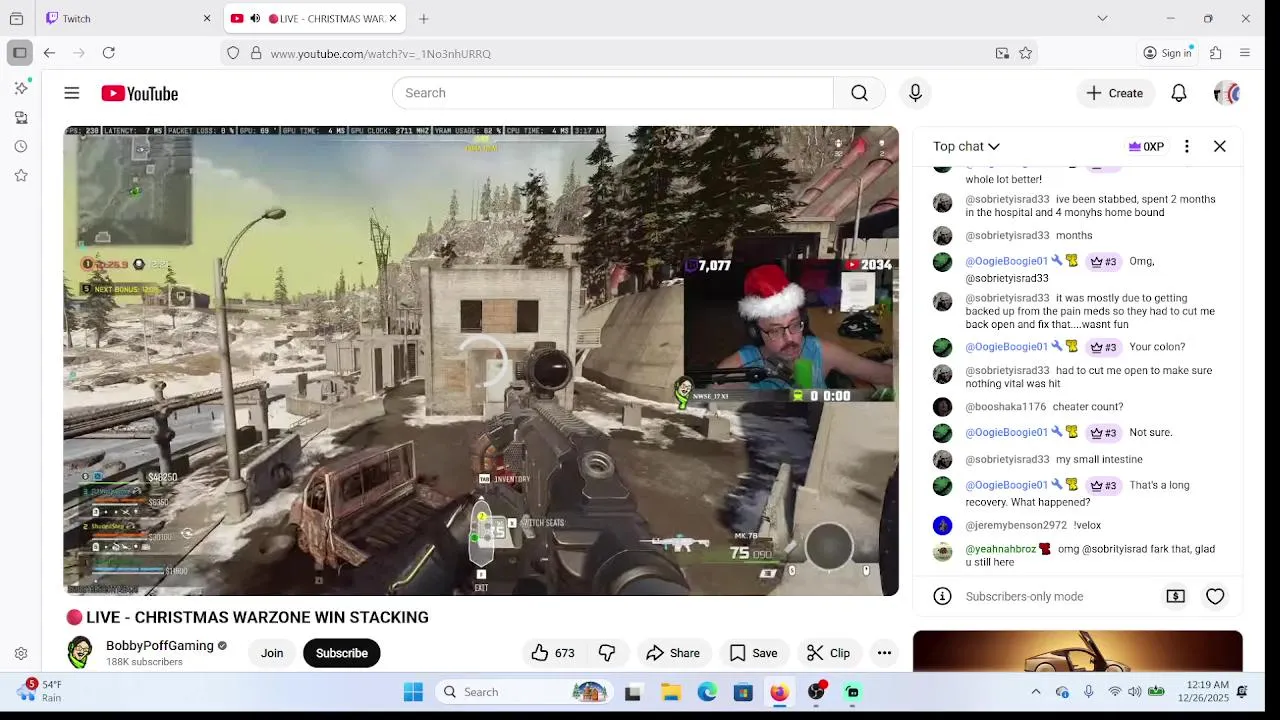The image size is (1280, 720).
Task: Open the sidebar bookmarks star icon
Action: (x=21, y=175)
